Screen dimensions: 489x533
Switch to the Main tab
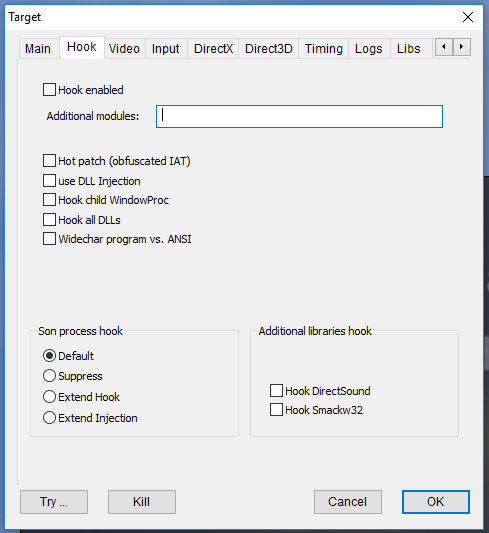coord(38,49)
